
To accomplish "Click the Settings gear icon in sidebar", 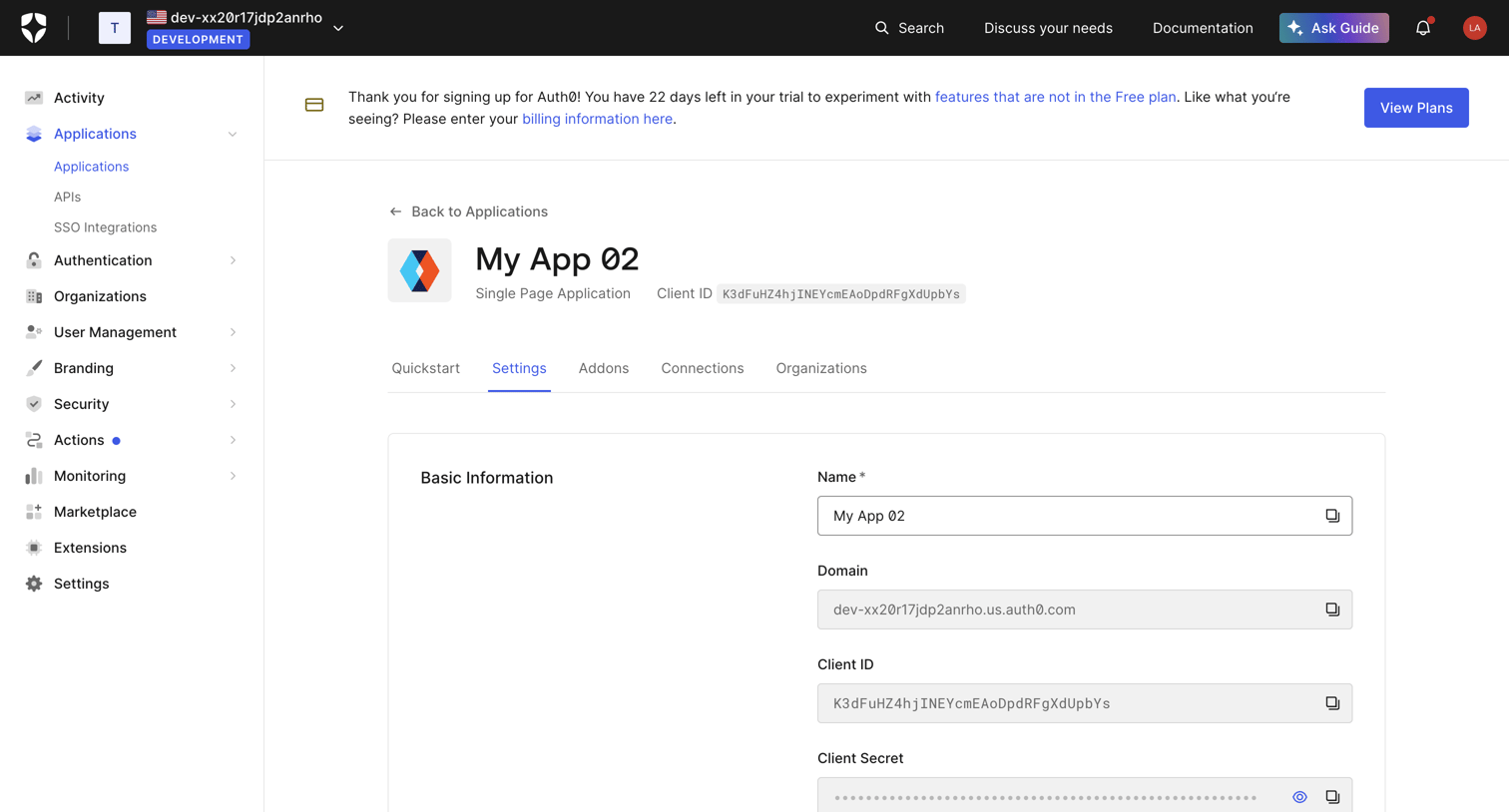I will pos(34,584).
